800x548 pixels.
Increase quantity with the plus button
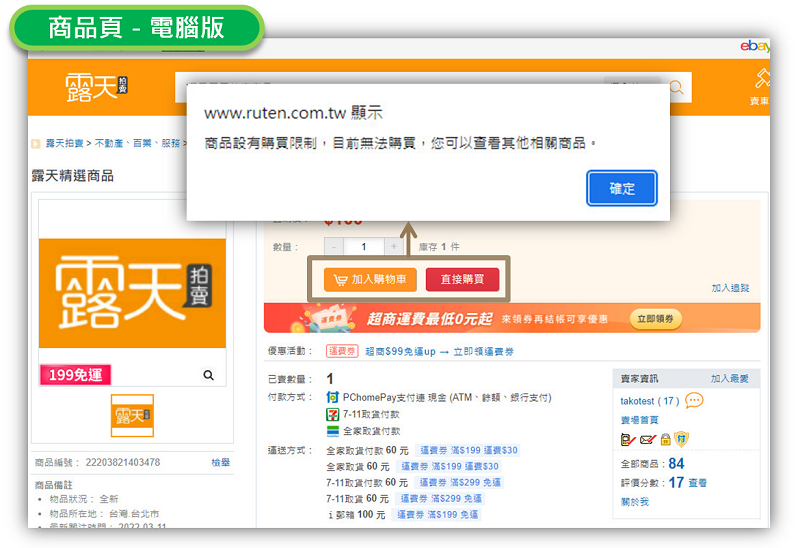394,246
